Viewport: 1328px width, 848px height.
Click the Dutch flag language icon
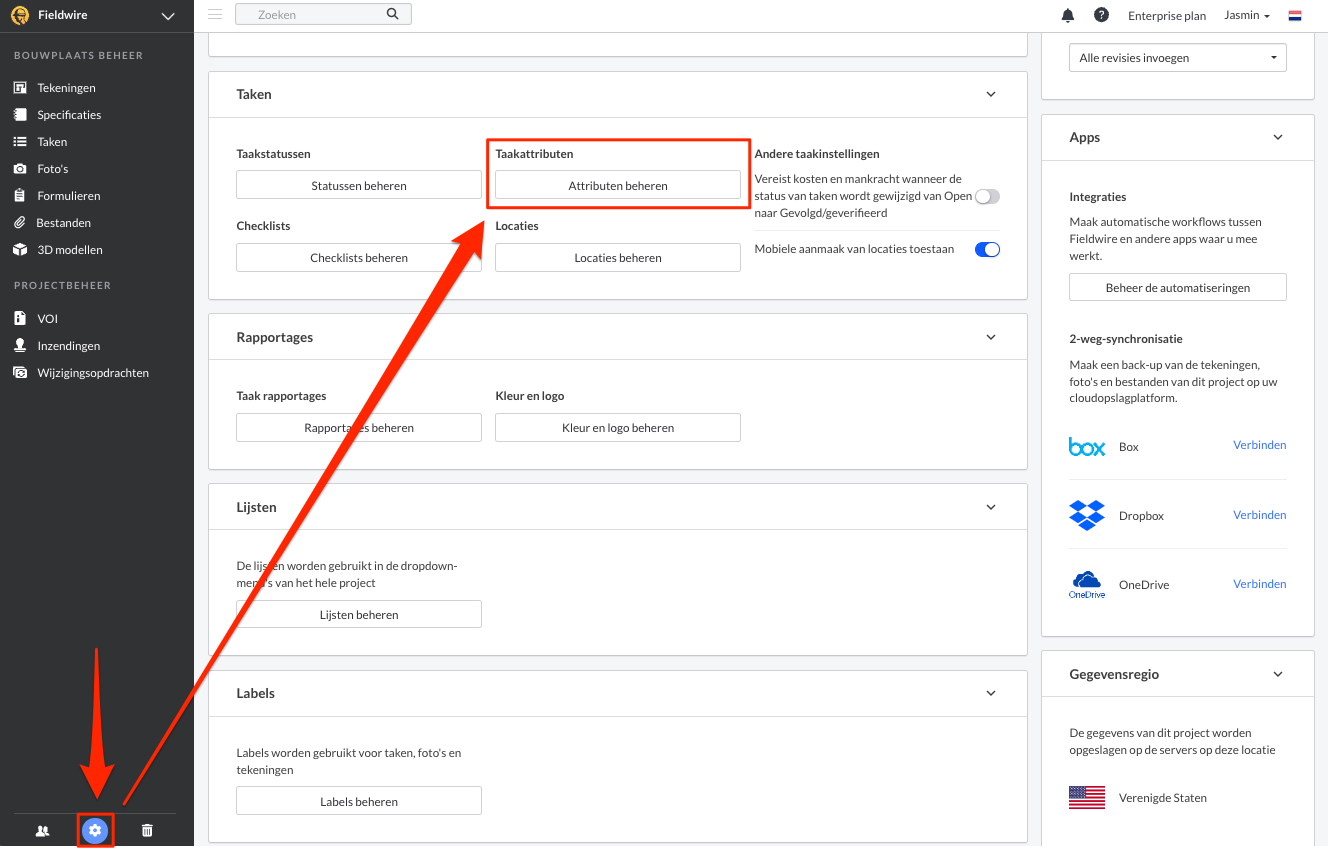point(1295,15)
